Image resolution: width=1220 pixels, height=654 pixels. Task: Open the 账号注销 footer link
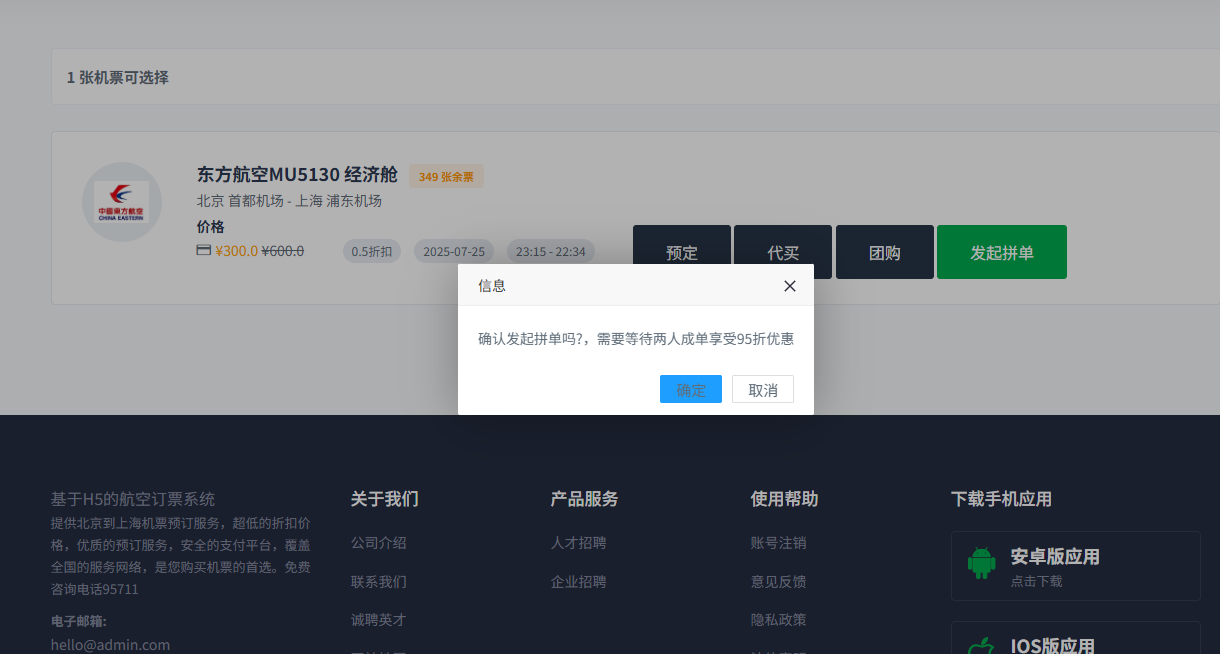pyautogui.click(x=779, y=543)
